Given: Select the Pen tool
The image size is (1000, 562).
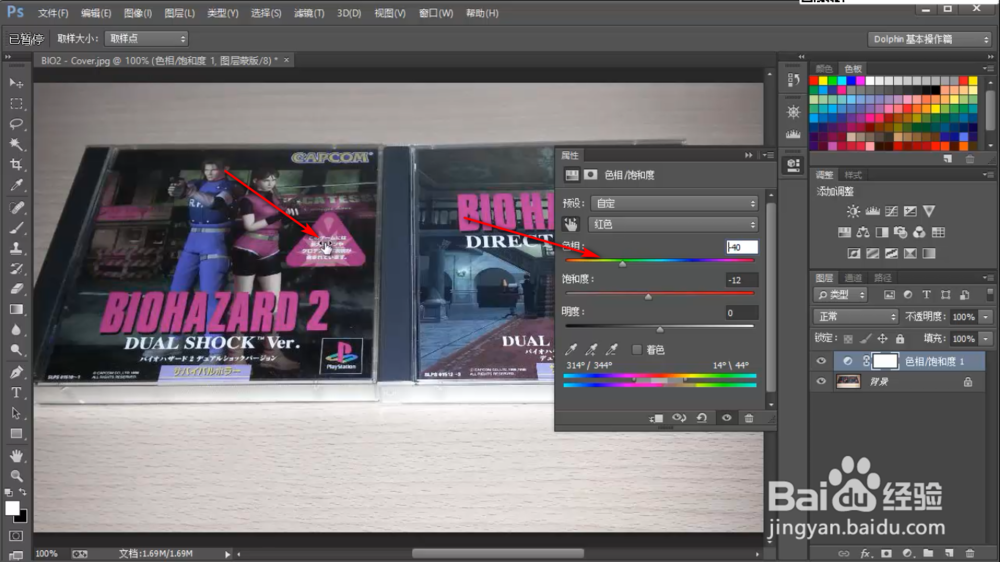Looking at the screenshot, I should click(x=16, y=373).
